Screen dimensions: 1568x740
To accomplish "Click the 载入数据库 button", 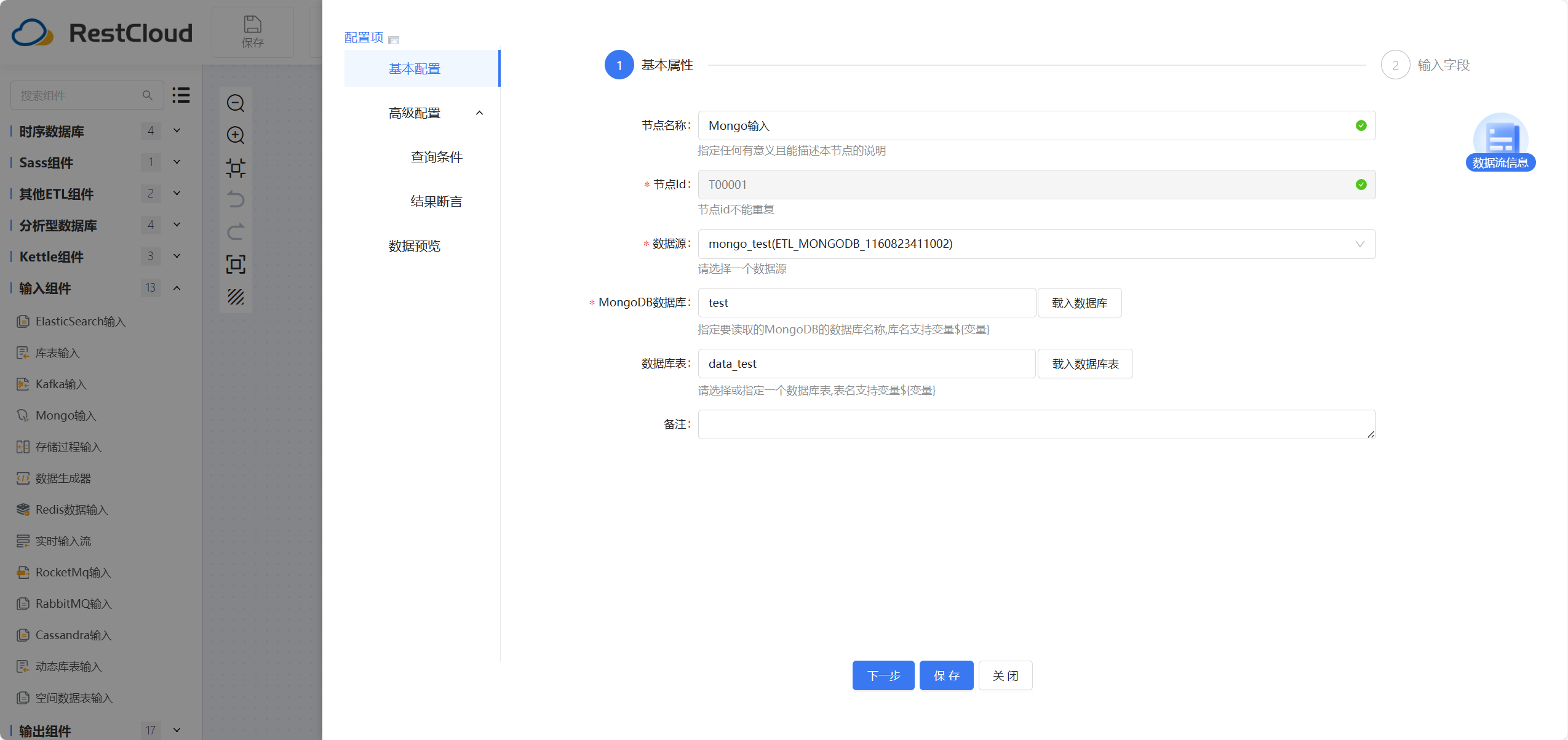I will [1080, 303].
